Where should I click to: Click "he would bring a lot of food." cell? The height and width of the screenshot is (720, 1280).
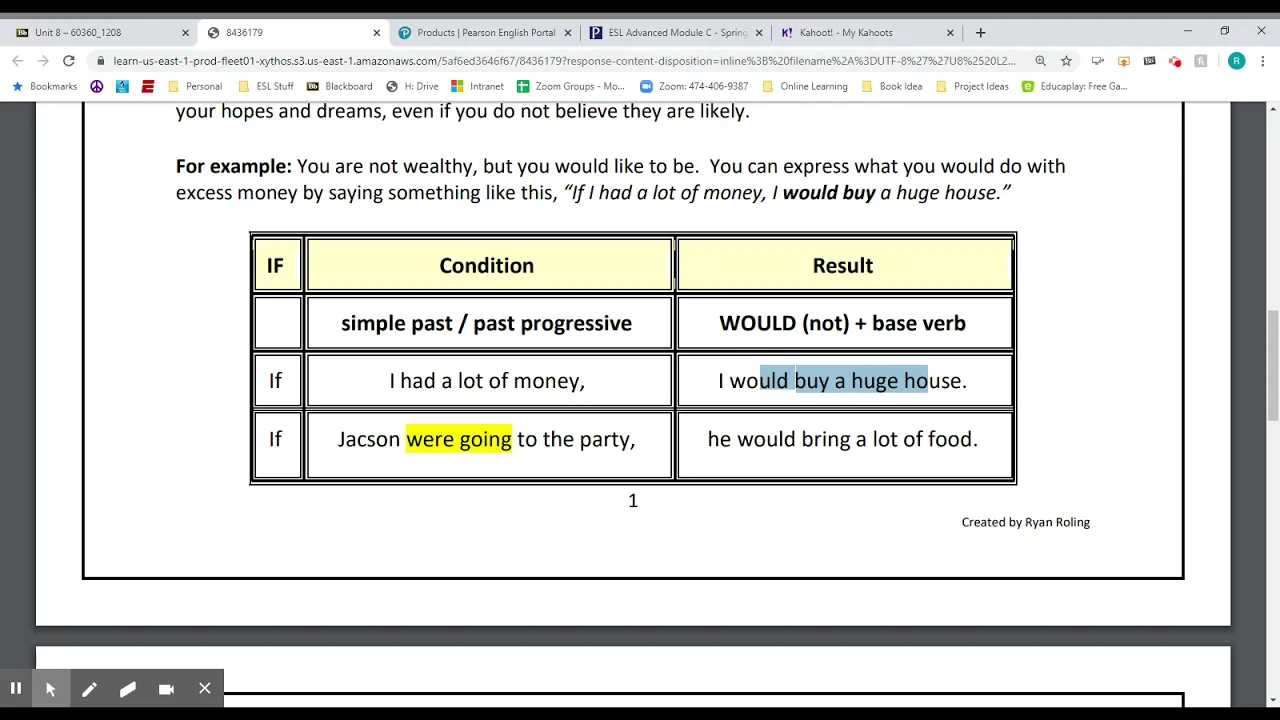(845, 444)
